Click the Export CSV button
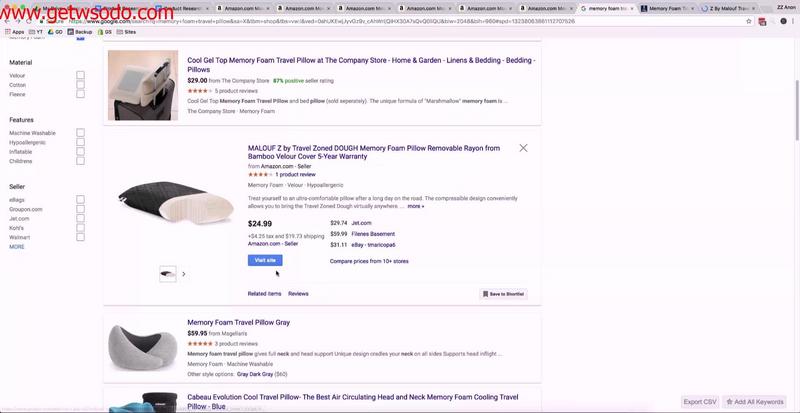Viewport: 800px width, 413px height. pyautogui.click(x=700, y=402)
